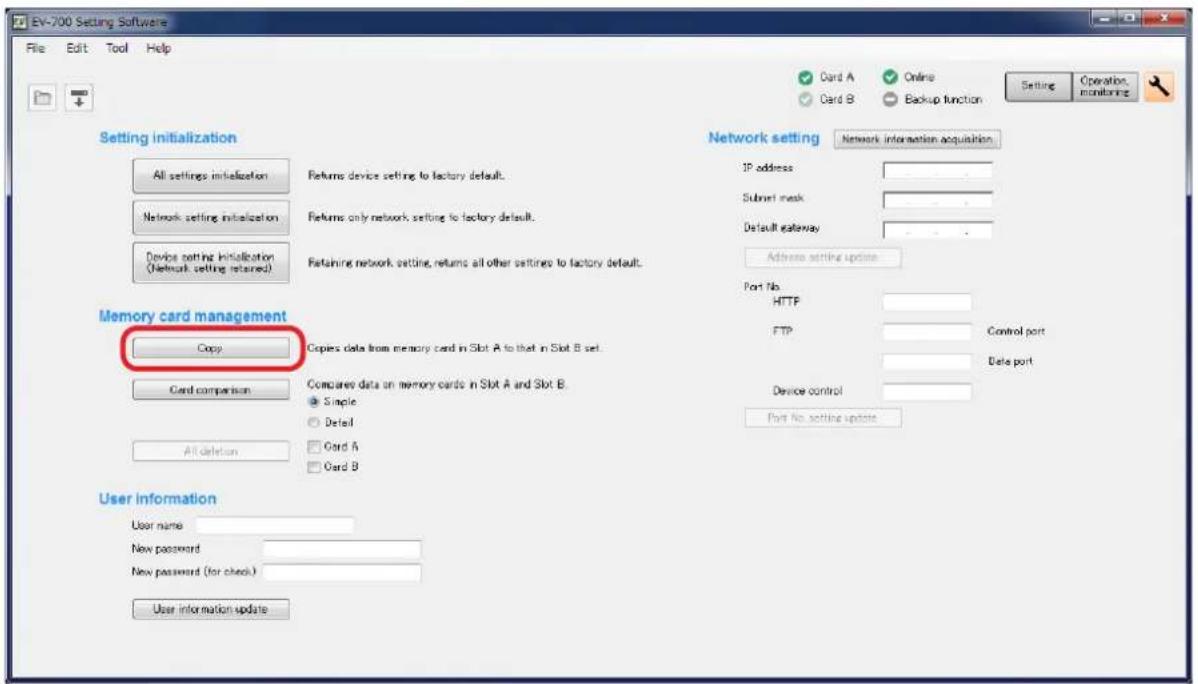This screenshot has height=684, width=1198.
Task: Click Address setting update button
Action: [x=823, y=258]
